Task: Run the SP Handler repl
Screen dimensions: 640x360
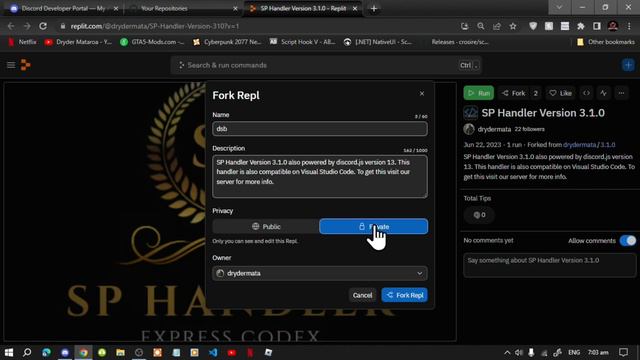Action: 478,93
